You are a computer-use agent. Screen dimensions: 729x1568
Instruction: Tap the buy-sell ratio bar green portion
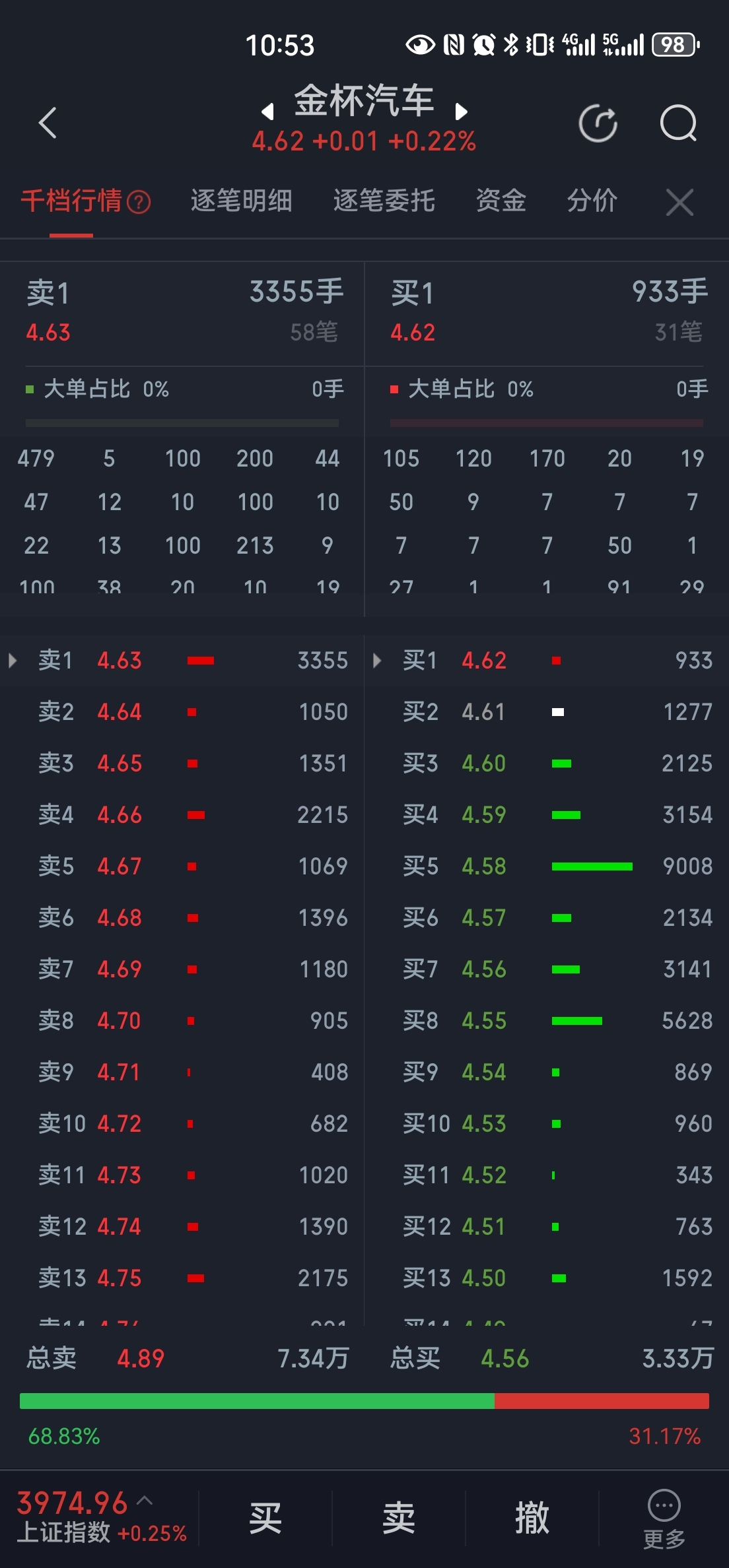click(257, 1401)
